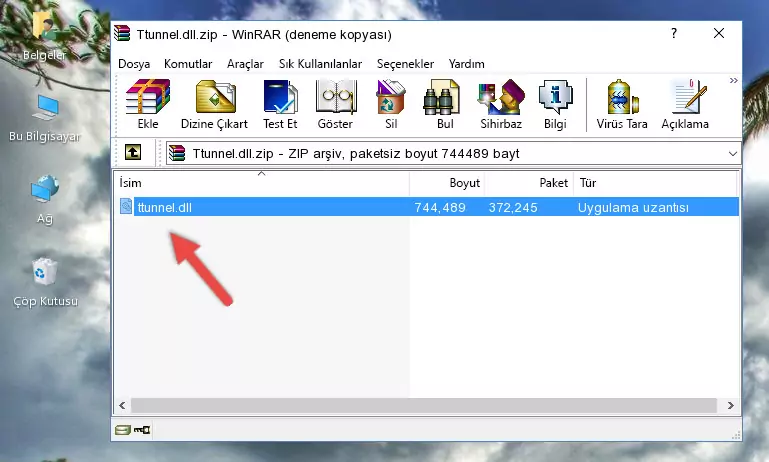Open the Göster view icon

tap(335, 104)
